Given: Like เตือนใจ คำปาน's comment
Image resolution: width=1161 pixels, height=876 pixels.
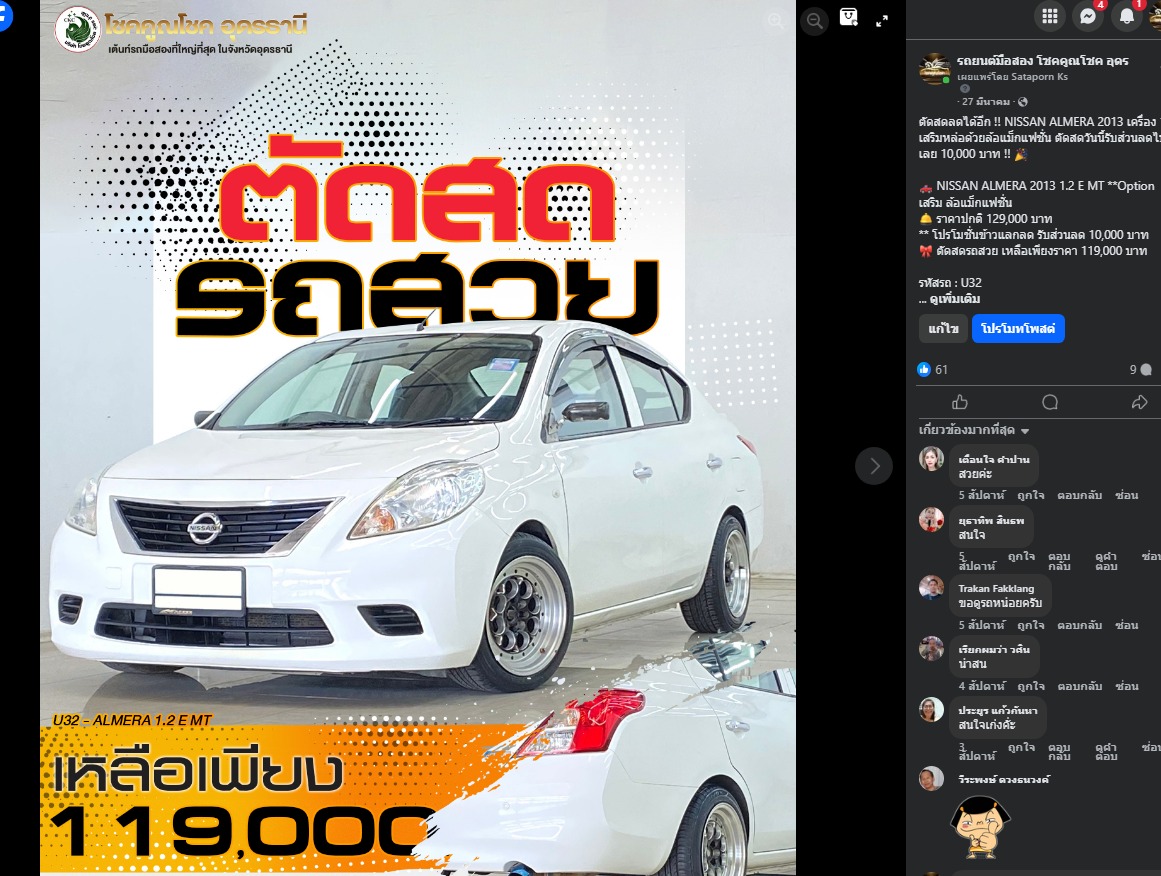Looking at the screenshot, I should coord(1031,495).
